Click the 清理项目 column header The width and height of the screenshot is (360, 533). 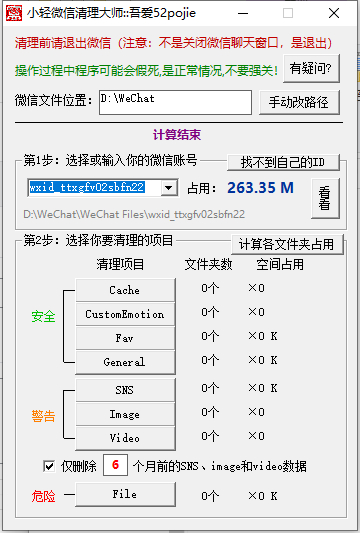pyautogui.click(x=120, y=264)
